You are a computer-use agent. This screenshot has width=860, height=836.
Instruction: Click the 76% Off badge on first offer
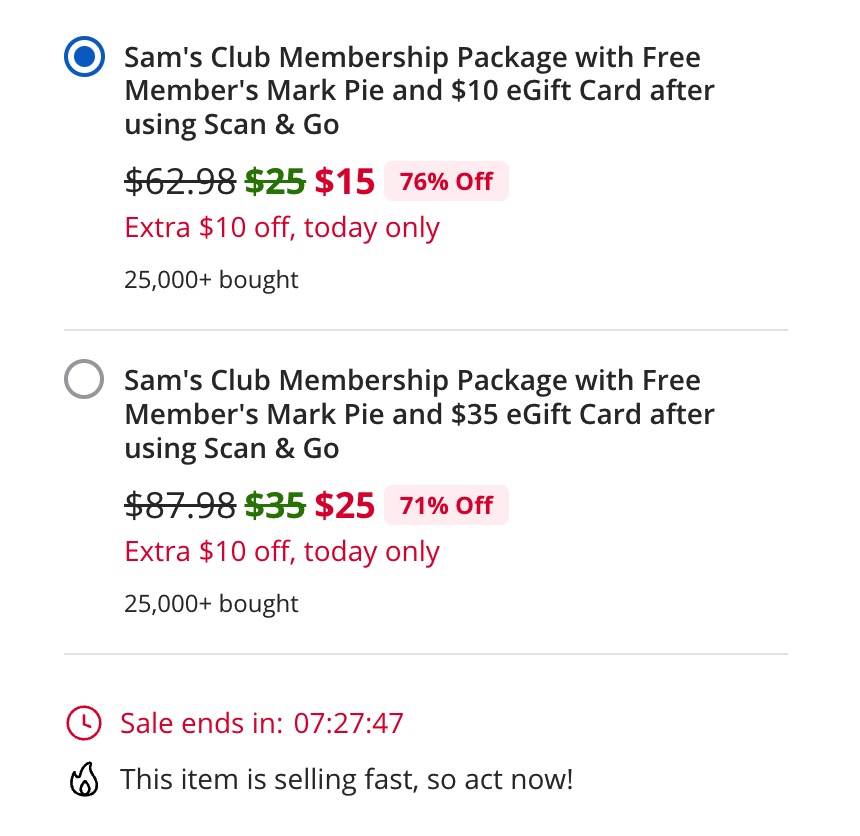pyautogui.click(x=446, y=181)
